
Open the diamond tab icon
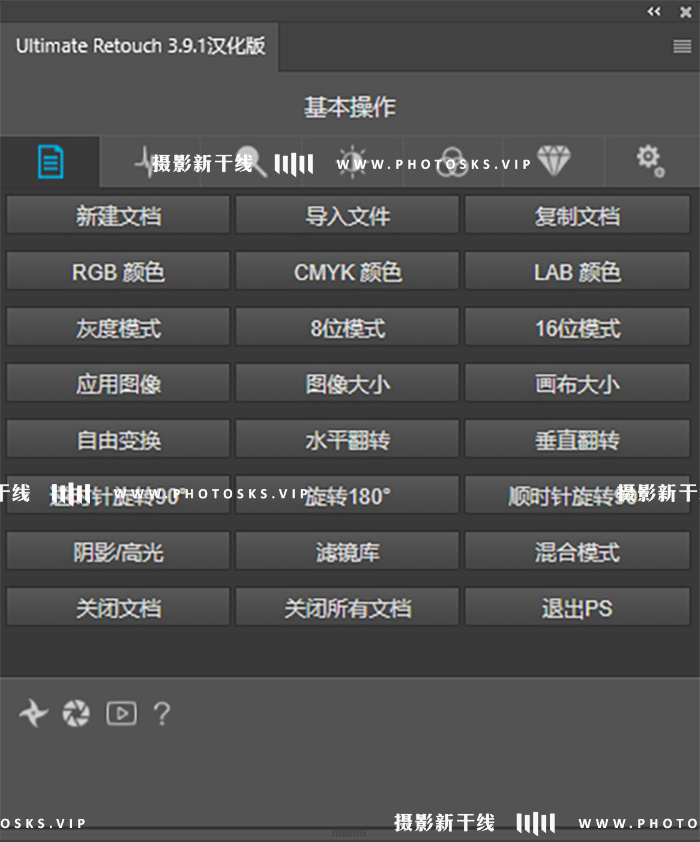tap(554, 161)
